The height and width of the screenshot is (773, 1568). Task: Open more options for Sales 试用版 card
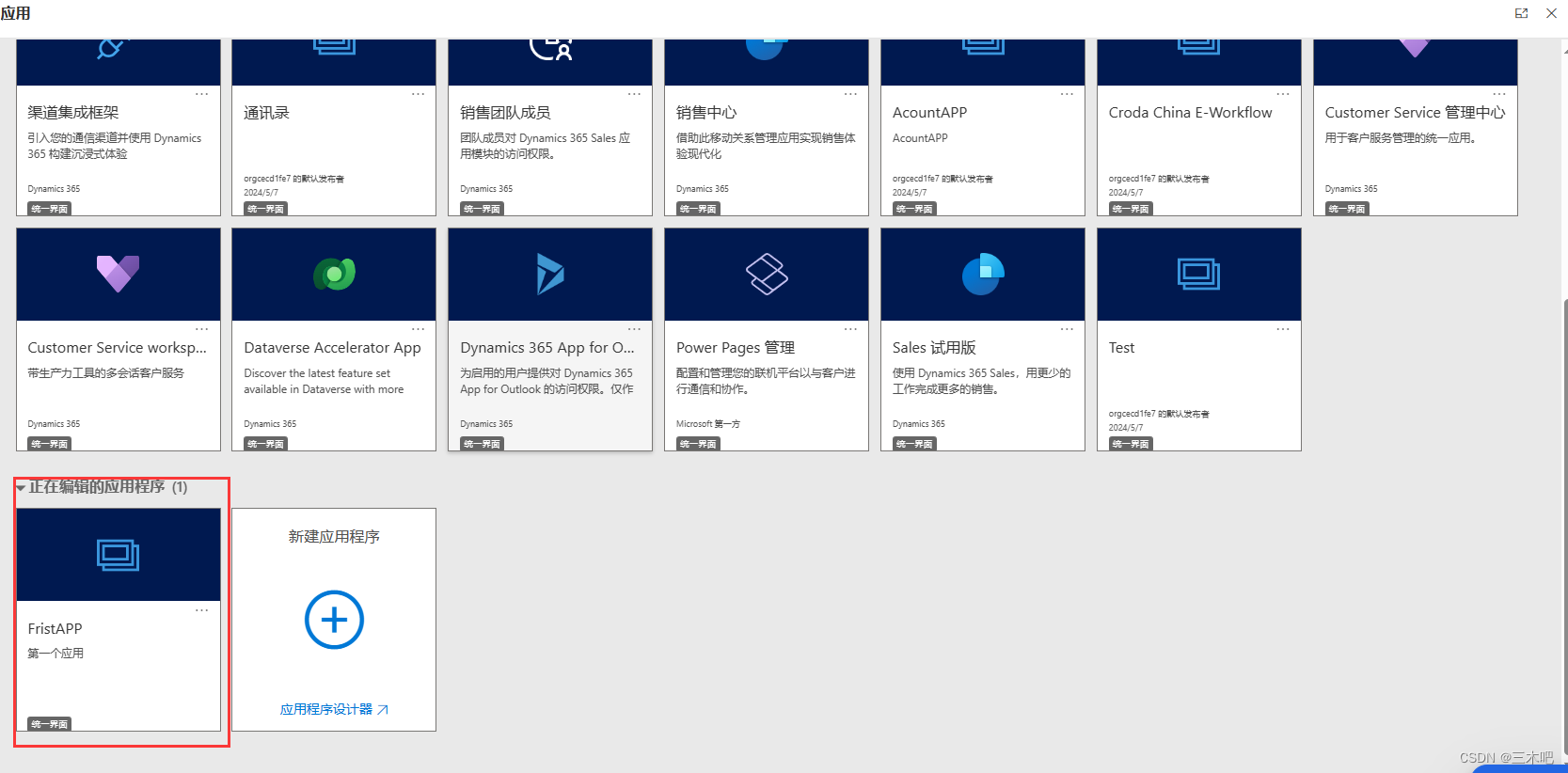[1067, 329]
